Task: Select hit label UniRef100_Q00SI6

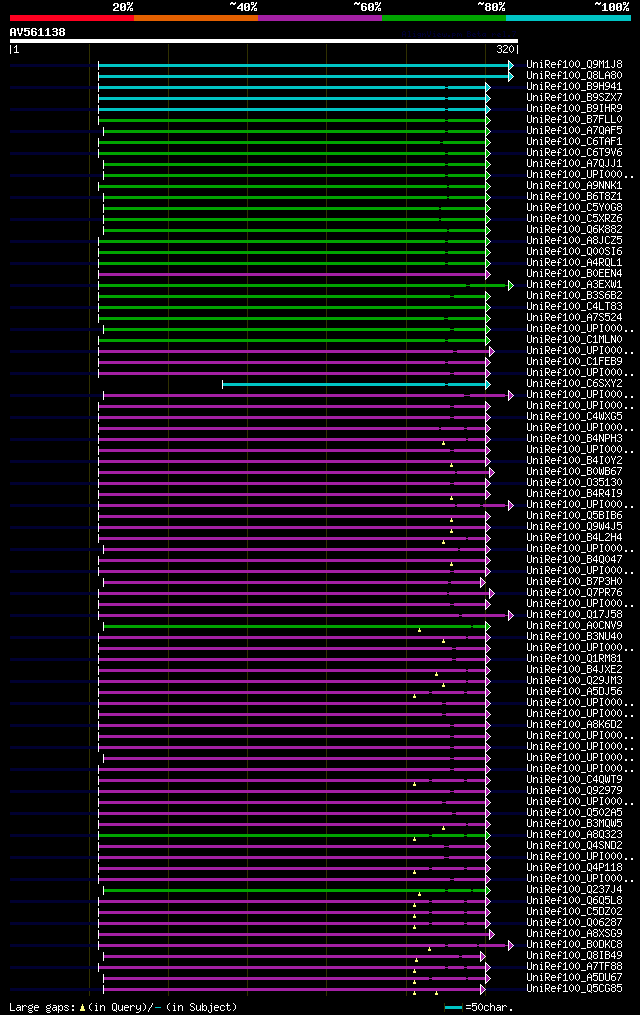Action: [574, 252]
